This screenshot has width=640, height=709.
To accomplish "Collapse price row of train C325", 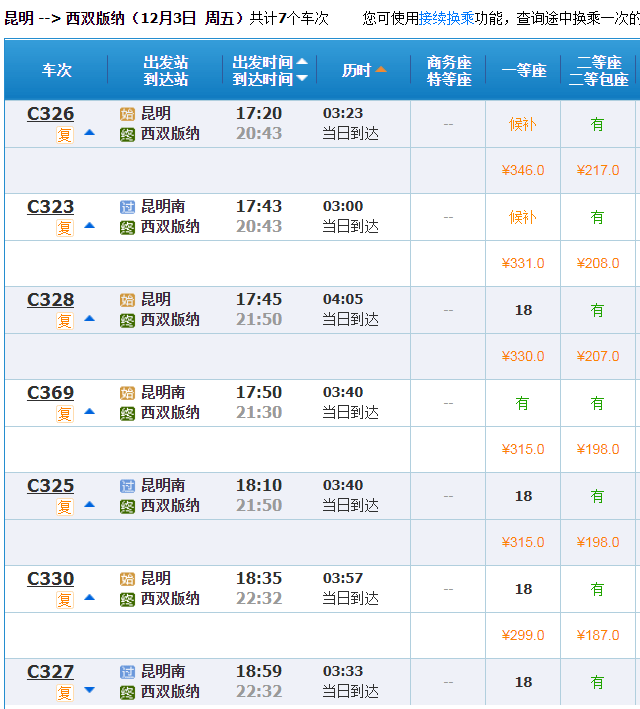I will 90,504.
